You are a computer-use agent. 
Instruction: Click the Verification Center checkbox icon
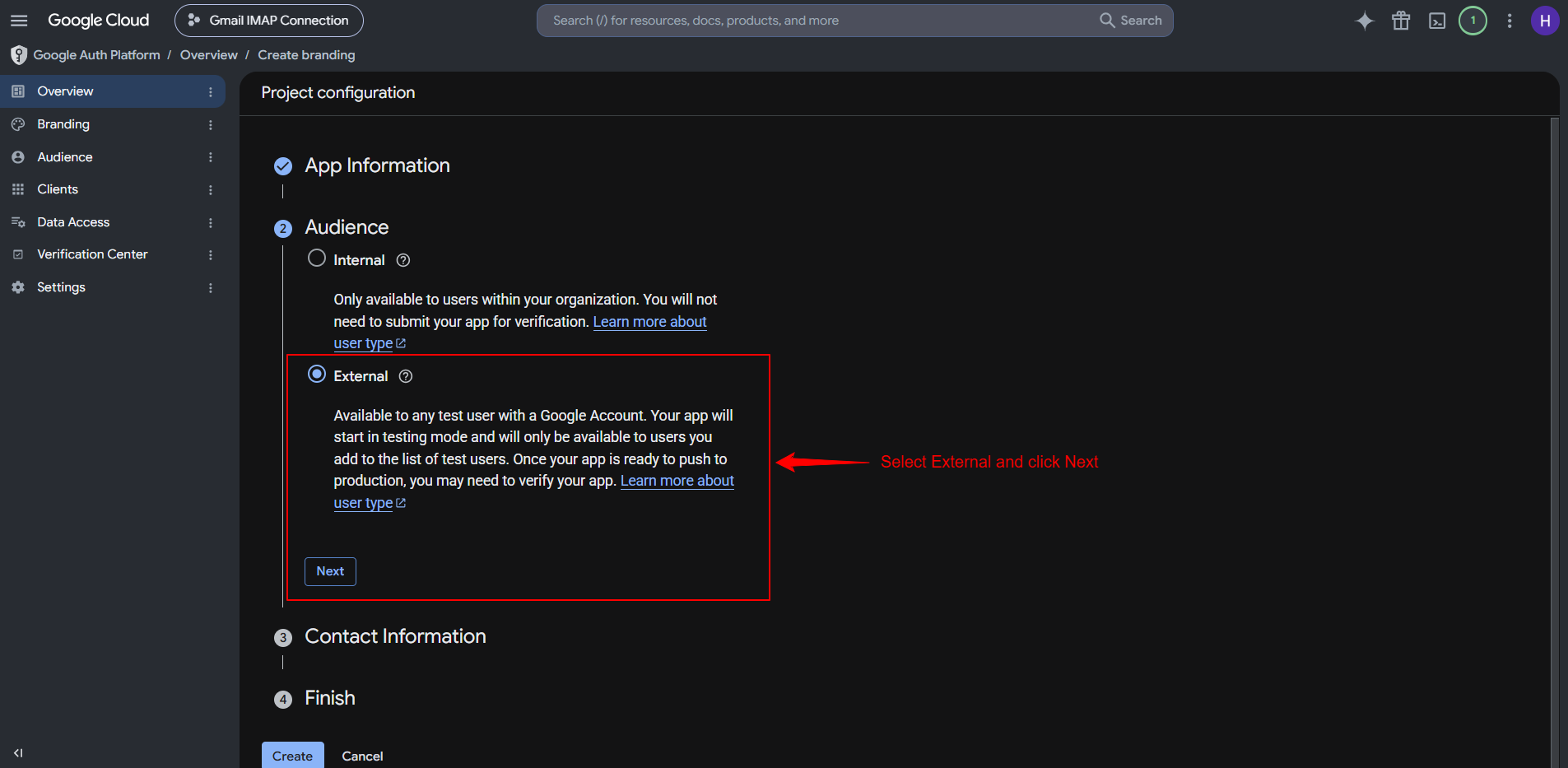tap(18, 254)
